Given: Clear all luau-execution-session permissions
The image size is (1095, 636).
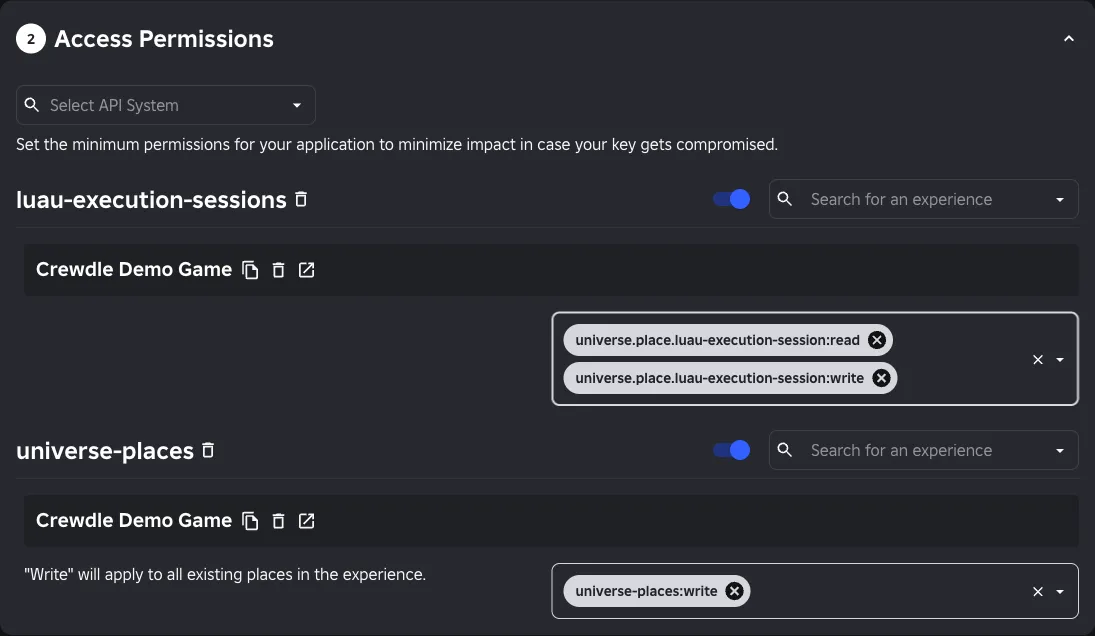Looking at the screenshot, I should pos(1038,360).
